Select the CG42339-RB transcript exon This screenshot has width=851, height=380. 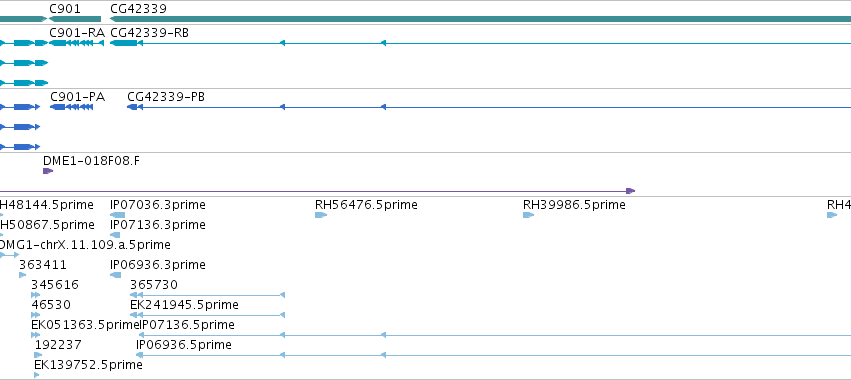click(124, 43)
